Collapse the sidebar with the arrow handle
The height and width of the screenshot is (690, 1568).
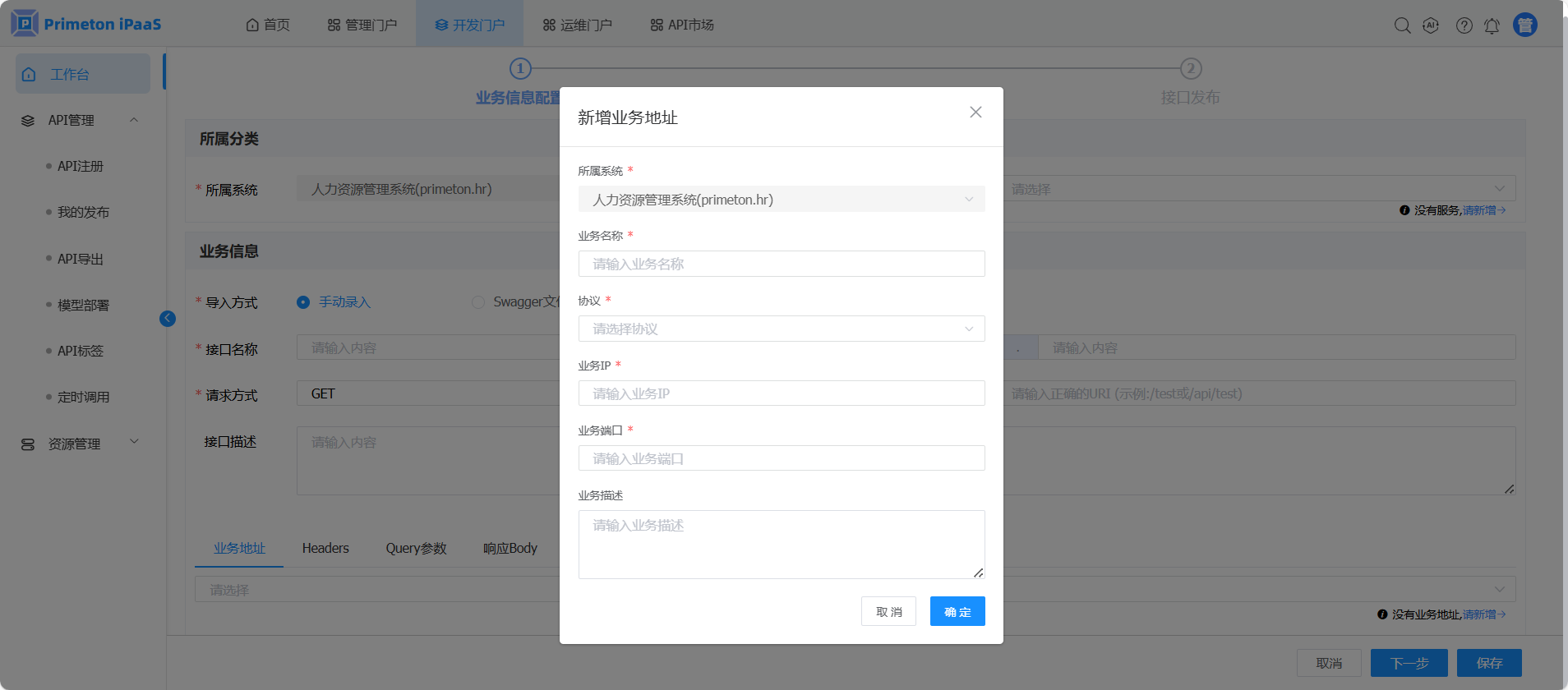click(x=168, y=319)
